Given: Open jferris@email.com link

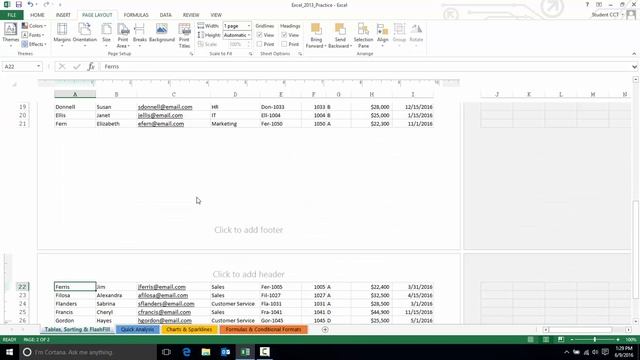Looking at the screenshot, I should pyautogui.click(x=162, y=287).
